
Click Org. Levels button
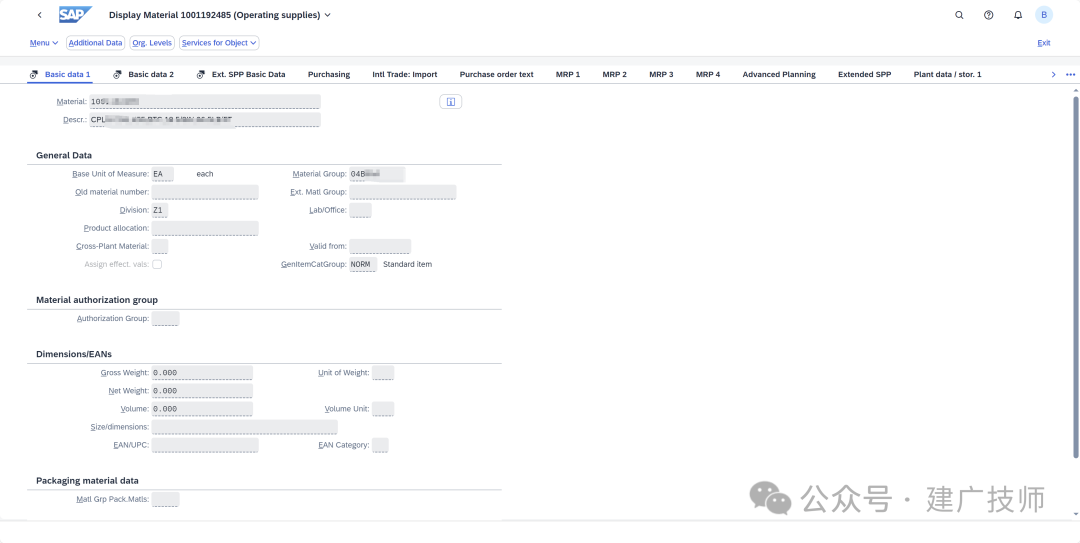tap(152, 43)
